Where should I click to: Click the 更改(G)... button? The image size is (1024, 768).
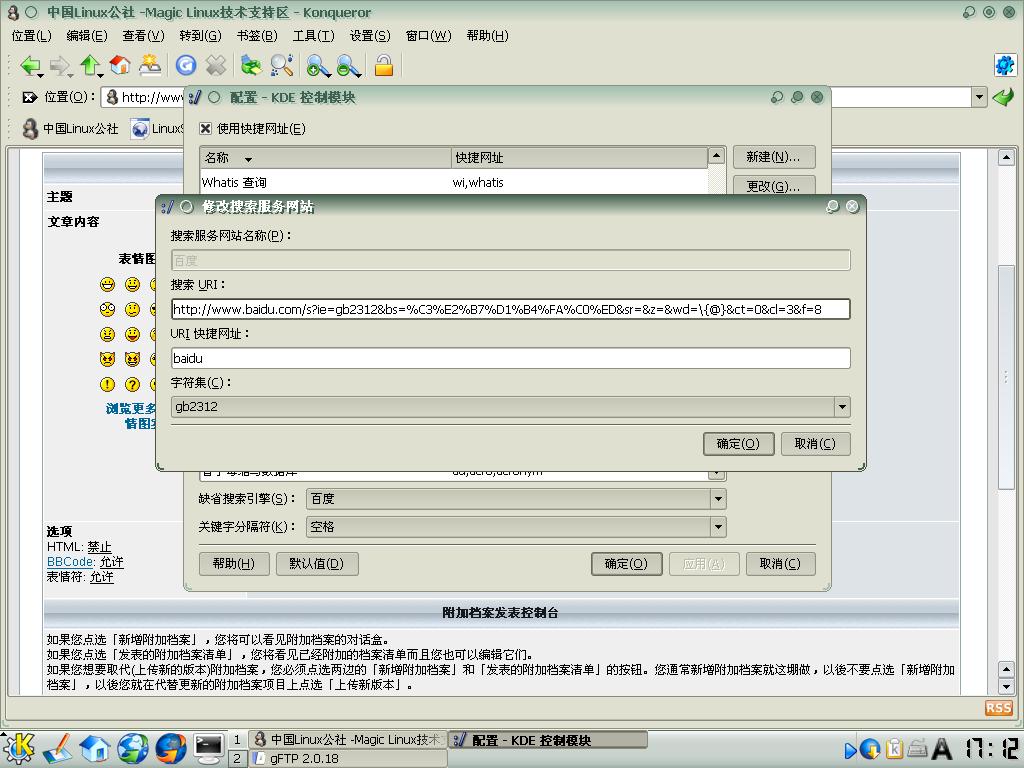click(x=773, y=185)
